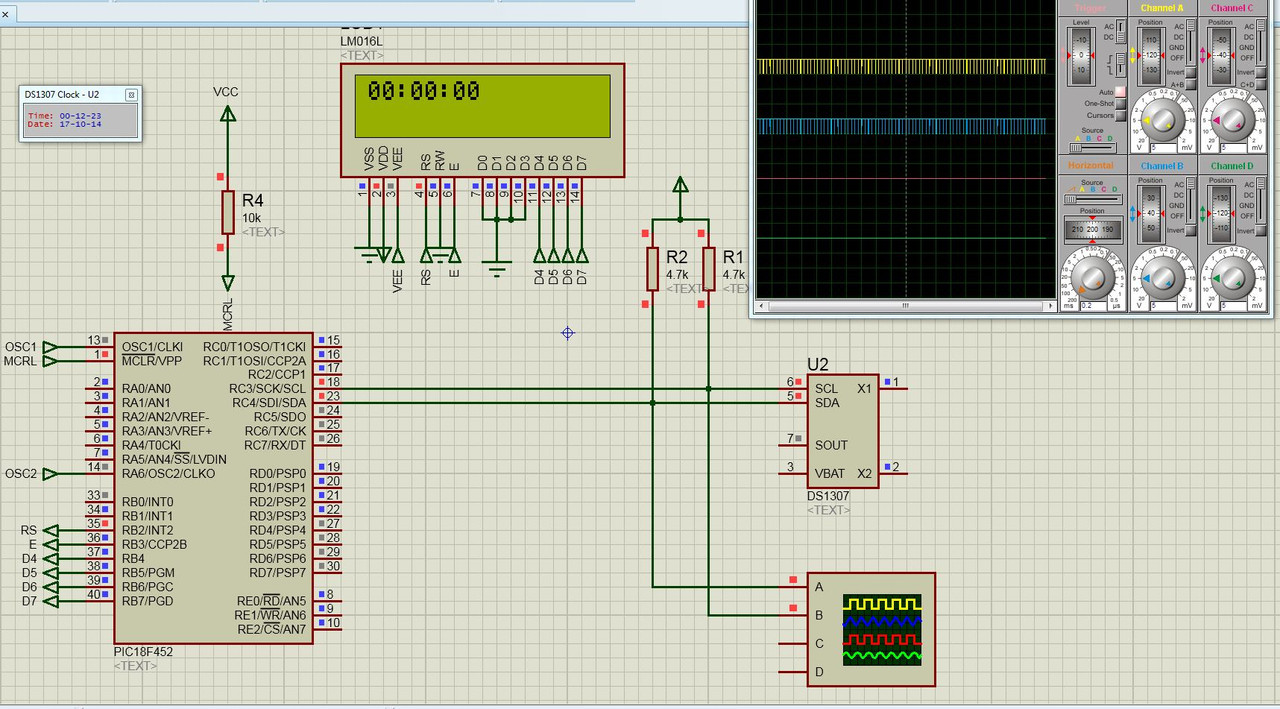
Task: Select the PIC18F452 microcontroller body
Action: (213, 487)
